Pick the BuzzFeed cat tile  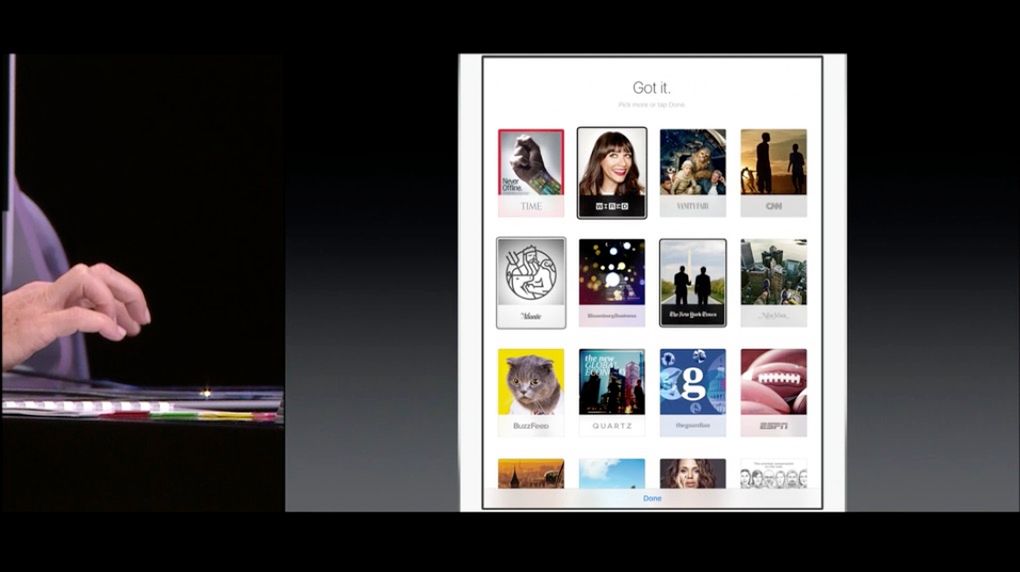pyautogui.click(x=531, y=392)
